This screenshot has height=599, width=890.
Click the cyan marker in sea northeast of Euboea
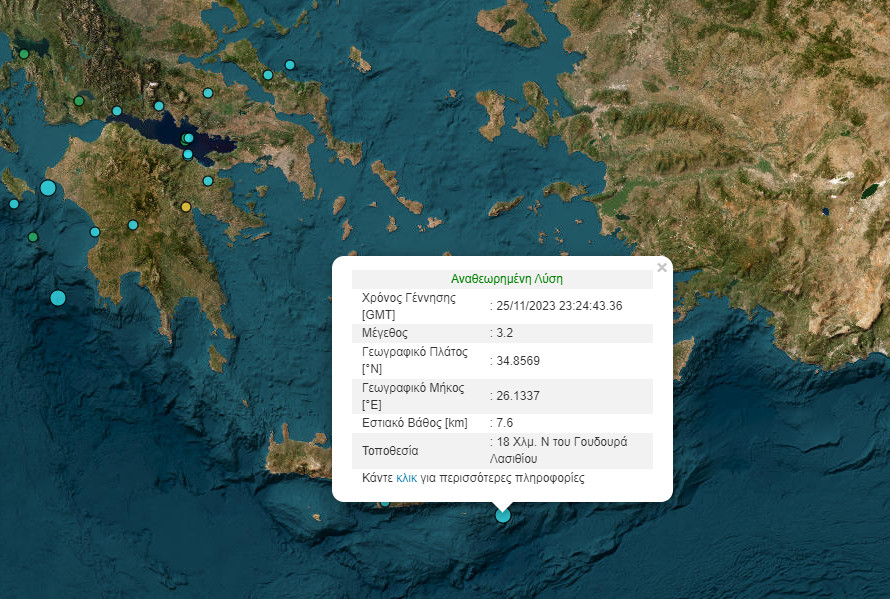[x=290, y=65]
